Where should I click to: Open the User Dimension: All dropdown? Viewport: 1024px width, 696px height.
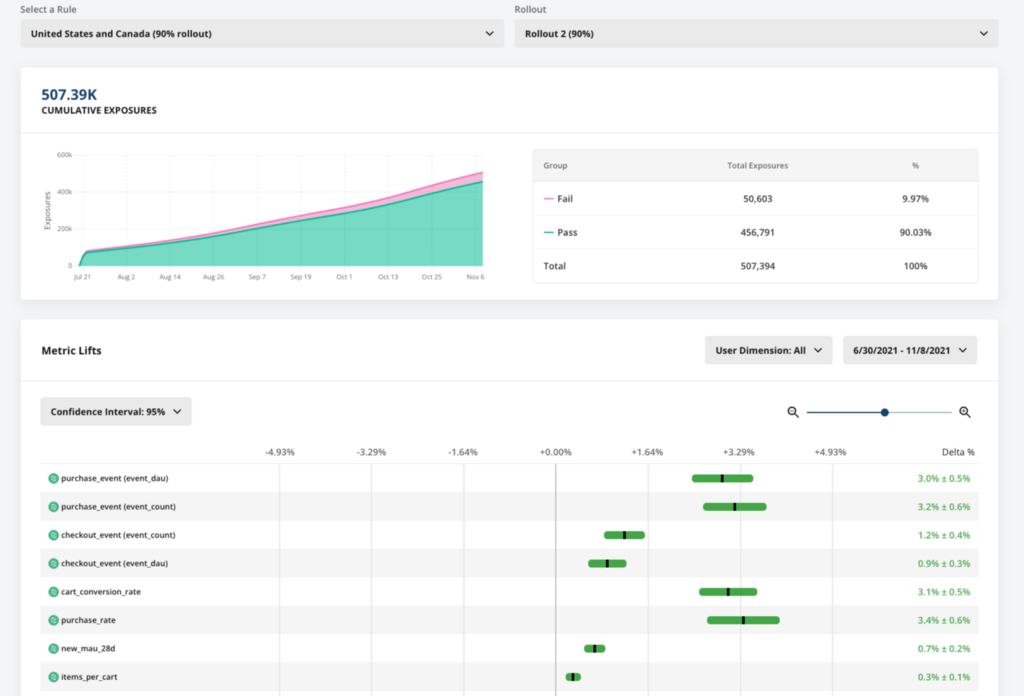tap(769, 351)
